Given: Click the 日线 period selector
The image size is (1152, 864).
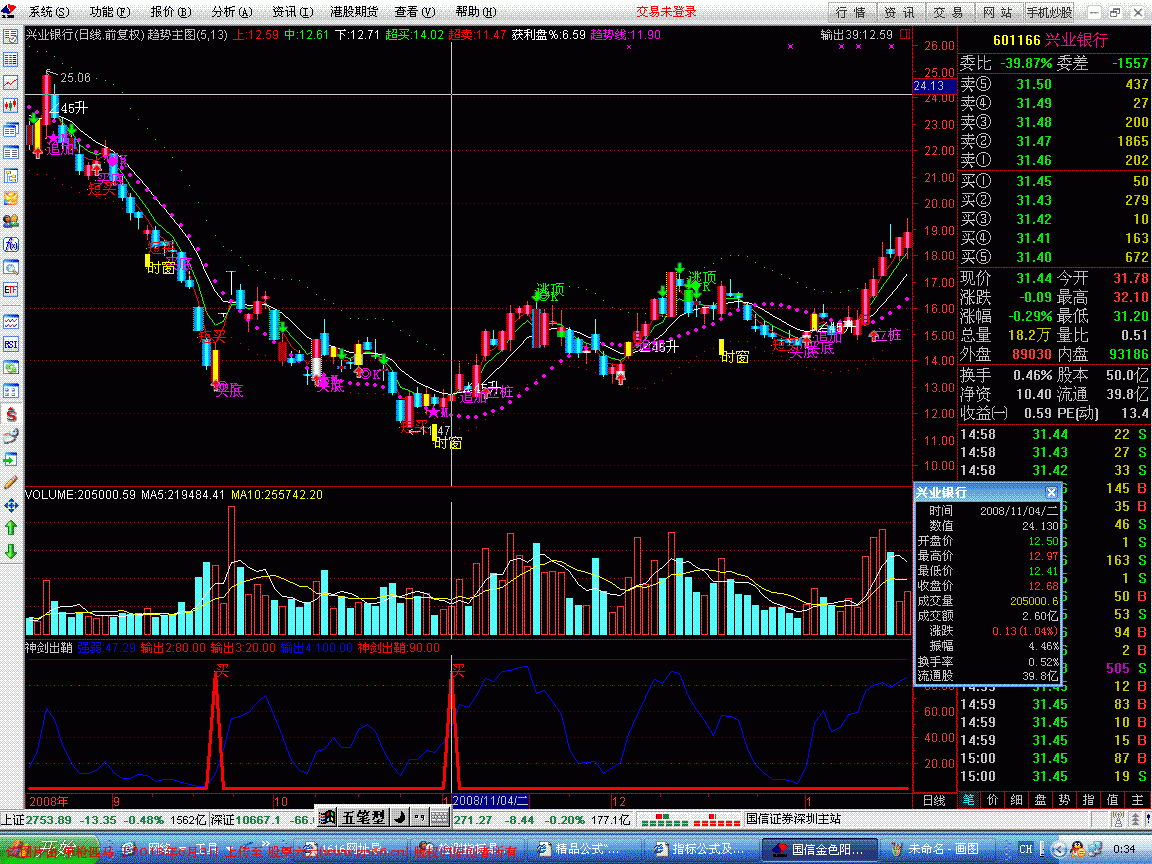Looking at the screenshot, I should (935, 800).
